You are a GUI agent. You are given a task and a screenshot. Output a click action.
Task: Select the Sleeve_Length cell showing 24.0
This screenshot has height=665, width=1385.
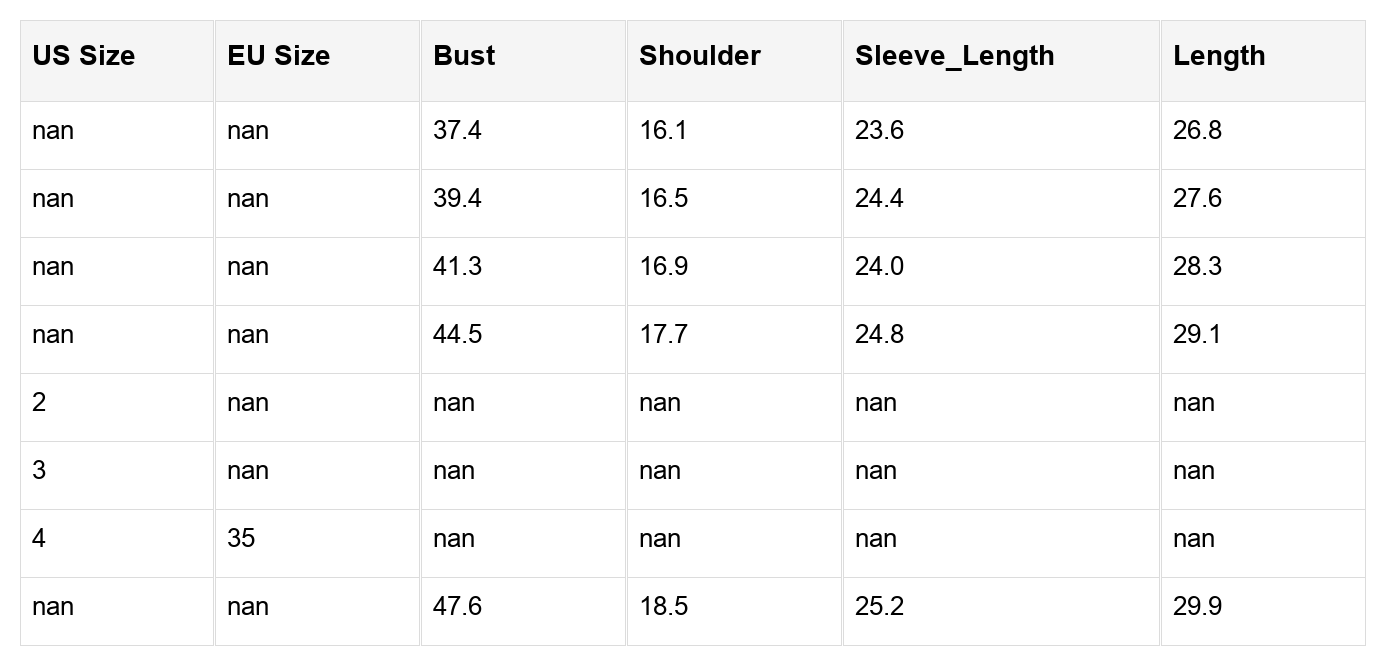tap(879, 267)
